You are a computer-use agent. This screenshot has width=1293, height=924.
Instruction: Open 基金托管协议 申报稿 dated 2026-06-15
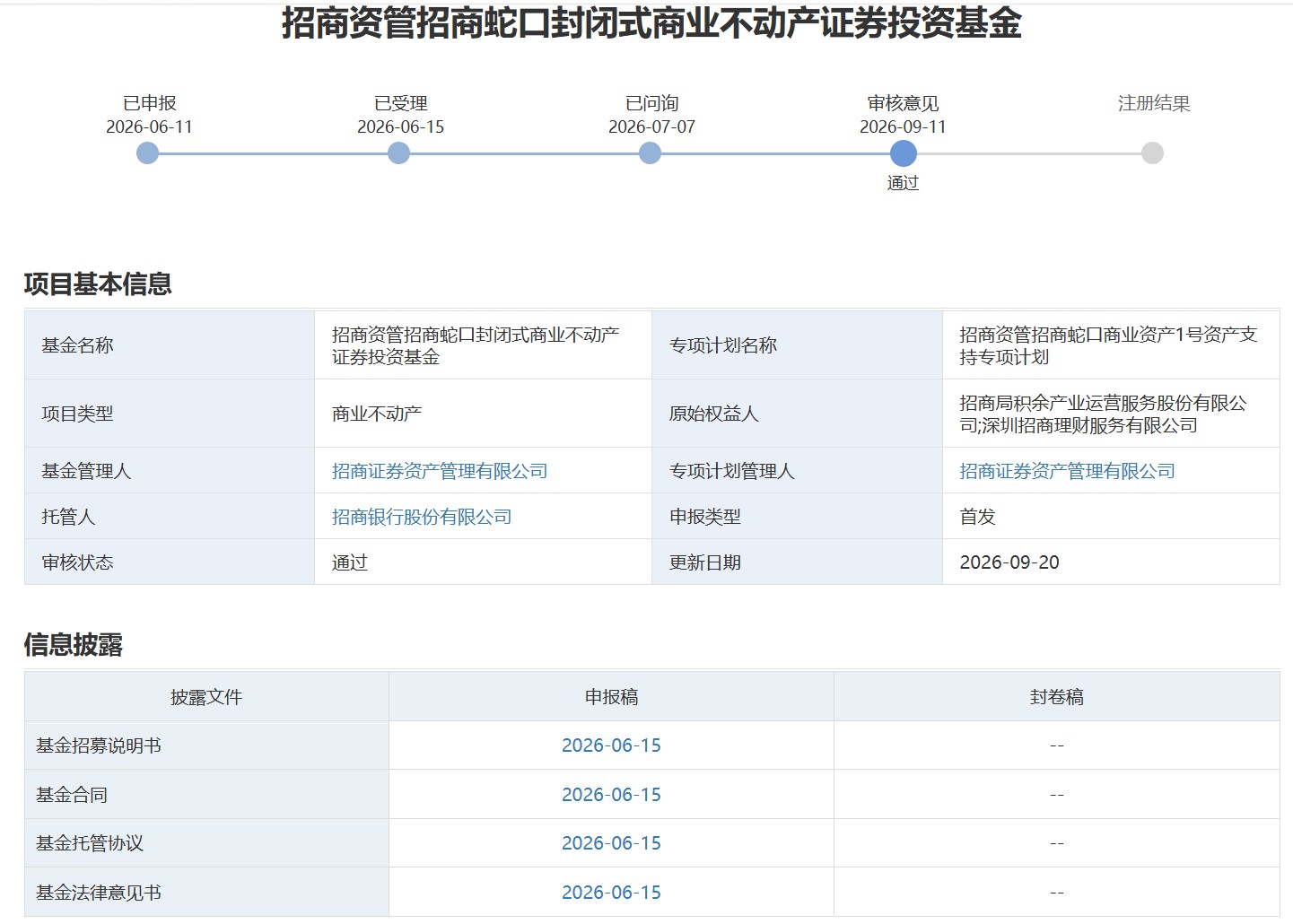pyautogui.click(x=611, y=843)
